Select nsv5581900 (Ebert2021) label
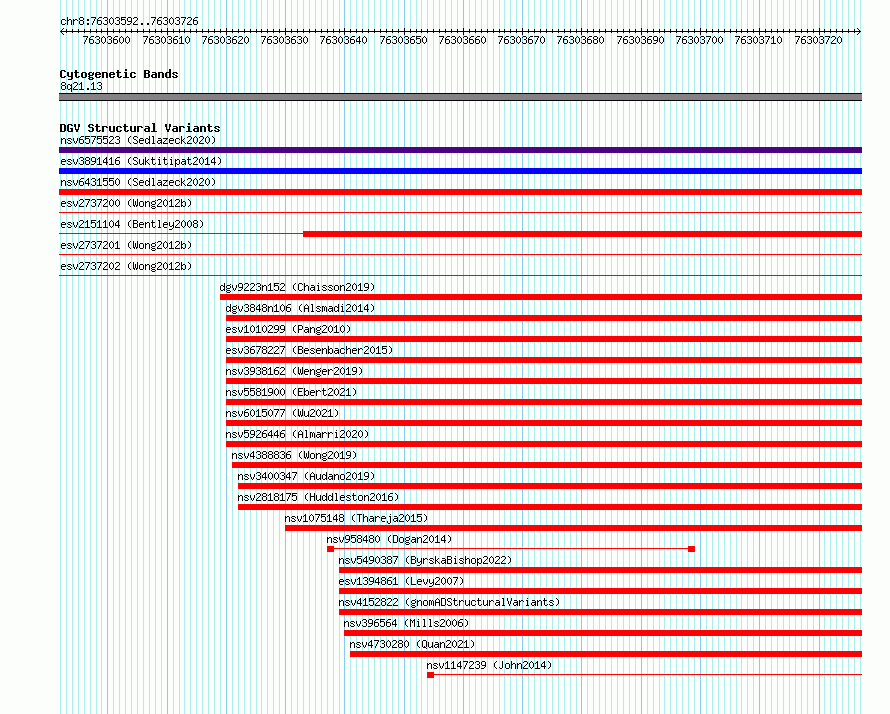This screenshot has height=714, width=890. [x=291, y=392]
